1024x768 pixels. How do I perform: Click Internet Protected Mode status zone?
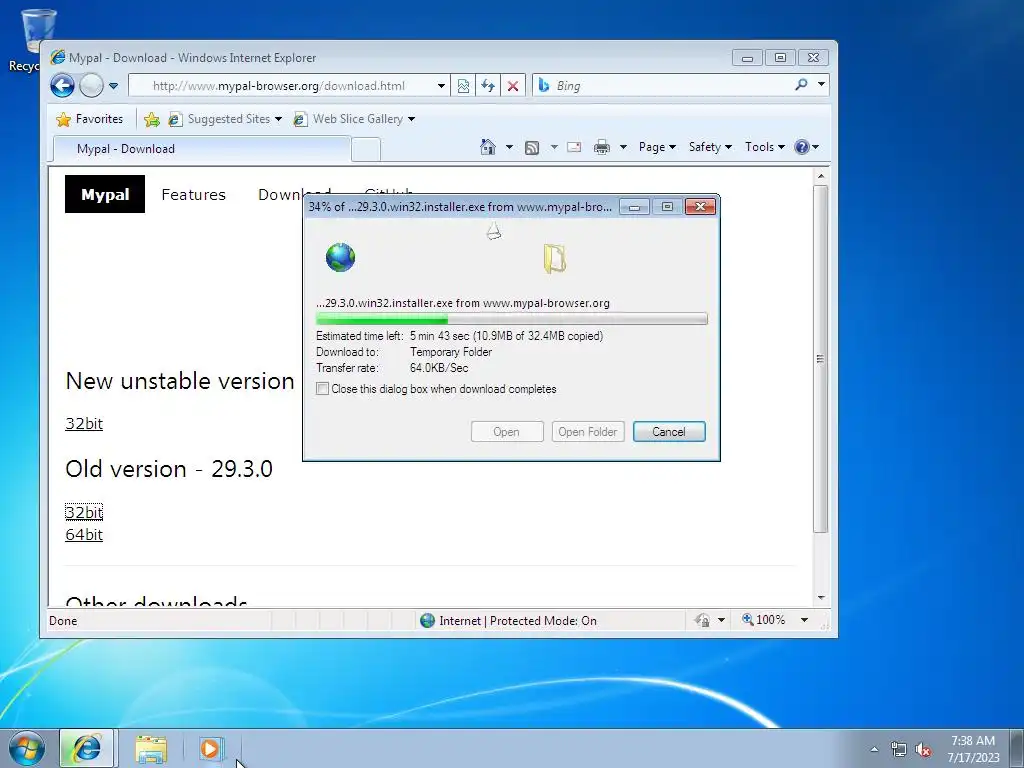[x=509, y=620]
